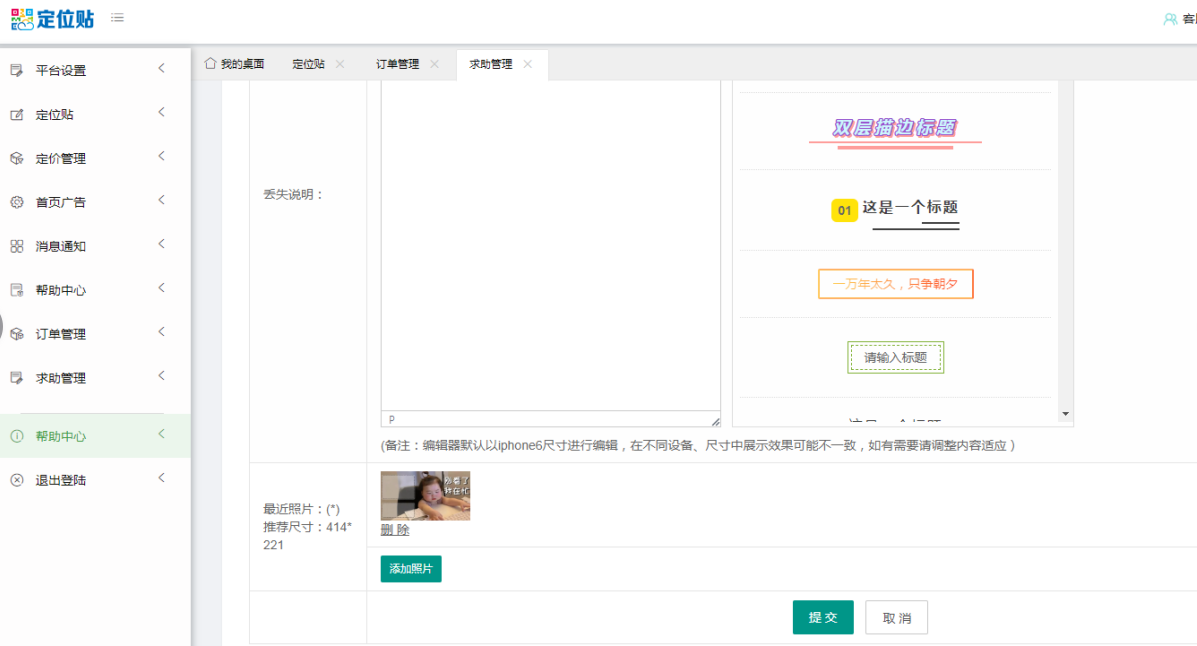
Task: Close the 定位贴 tab
Action: (340, 64)
